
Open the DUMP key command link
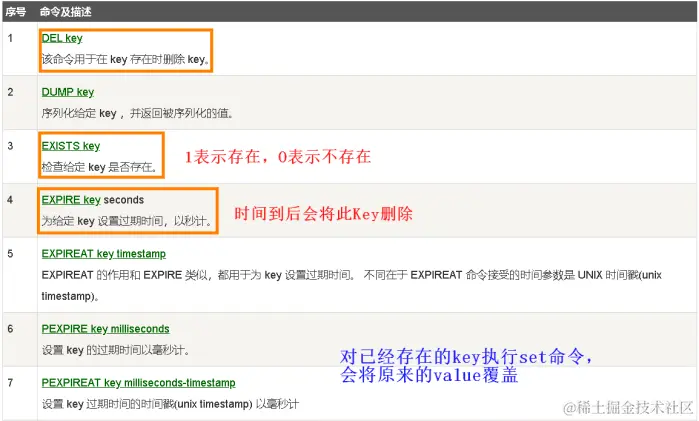[x=68, y=92]
